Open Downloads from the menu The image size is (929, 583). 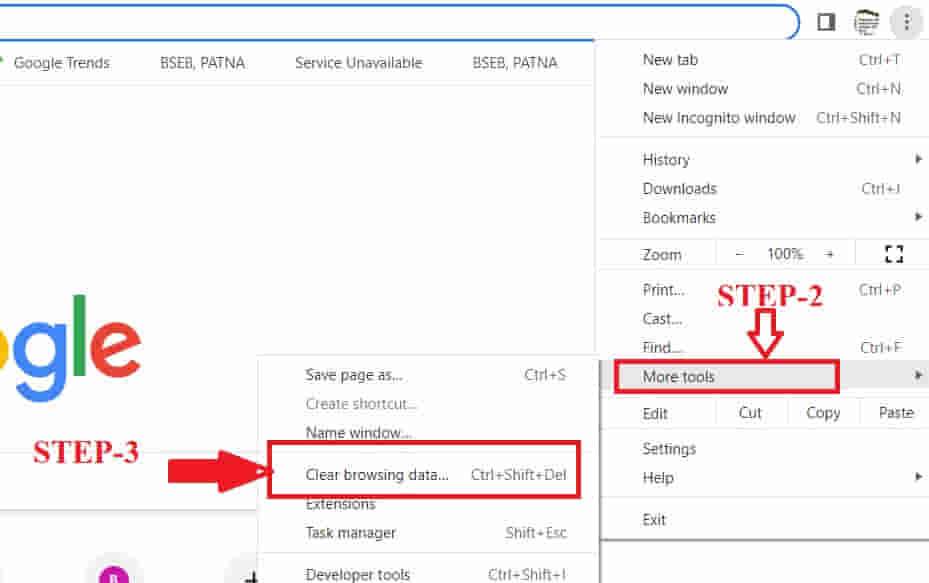pyautogui.click(x=764, y=188)
